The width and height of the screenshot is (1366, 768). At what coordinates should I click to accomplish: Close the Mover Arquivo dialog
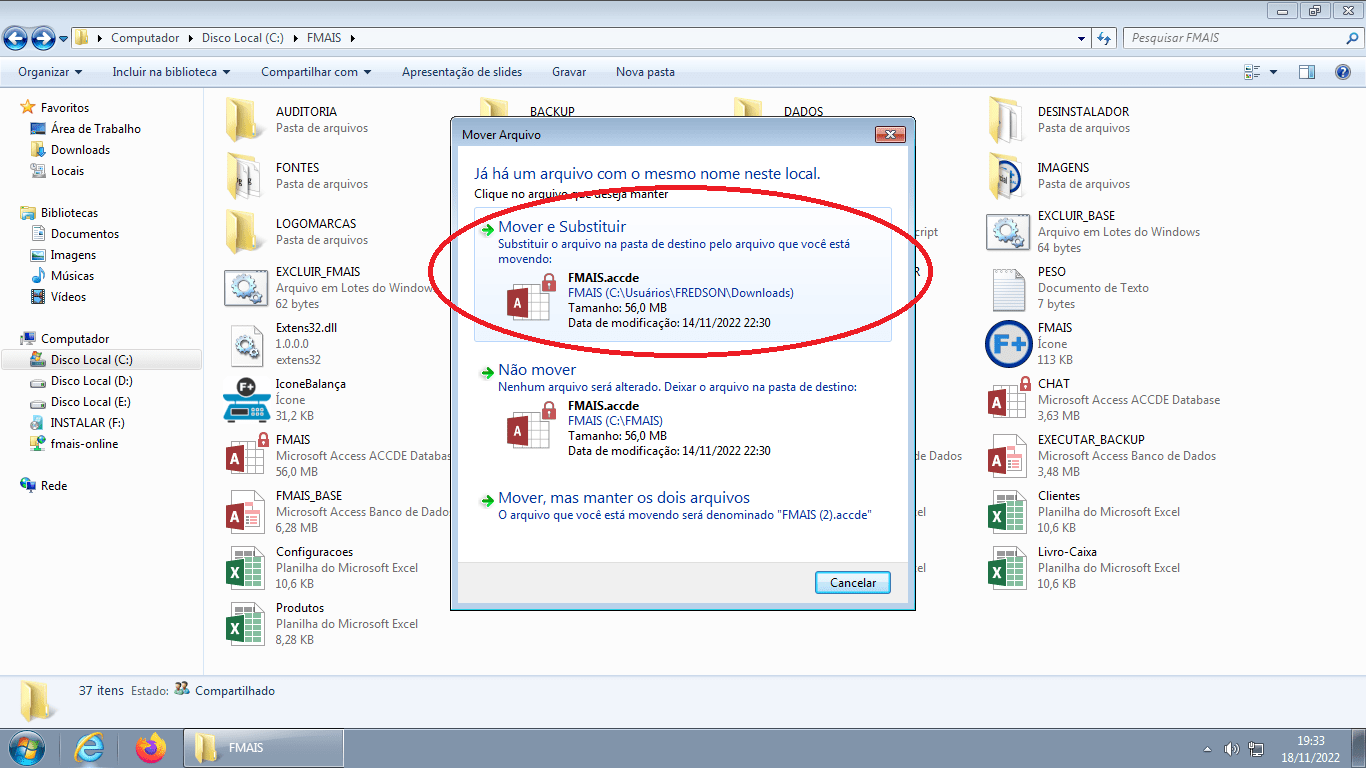pos(890,134)
